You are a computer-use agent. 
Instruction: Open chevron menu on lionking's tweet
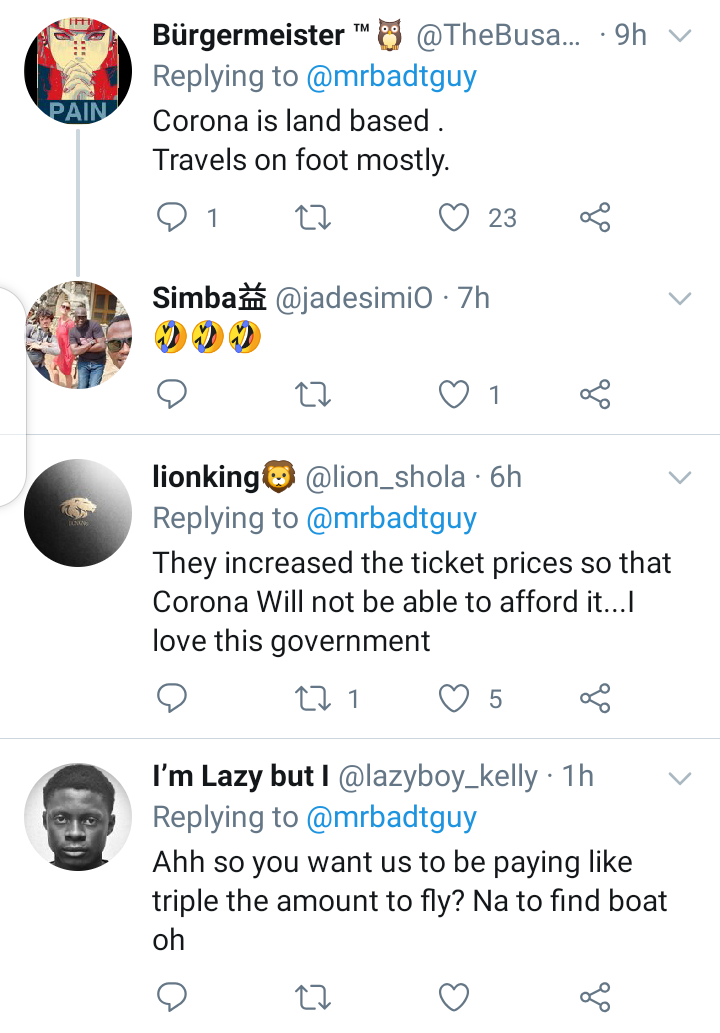pyautogui.click(x=680, y=477)
